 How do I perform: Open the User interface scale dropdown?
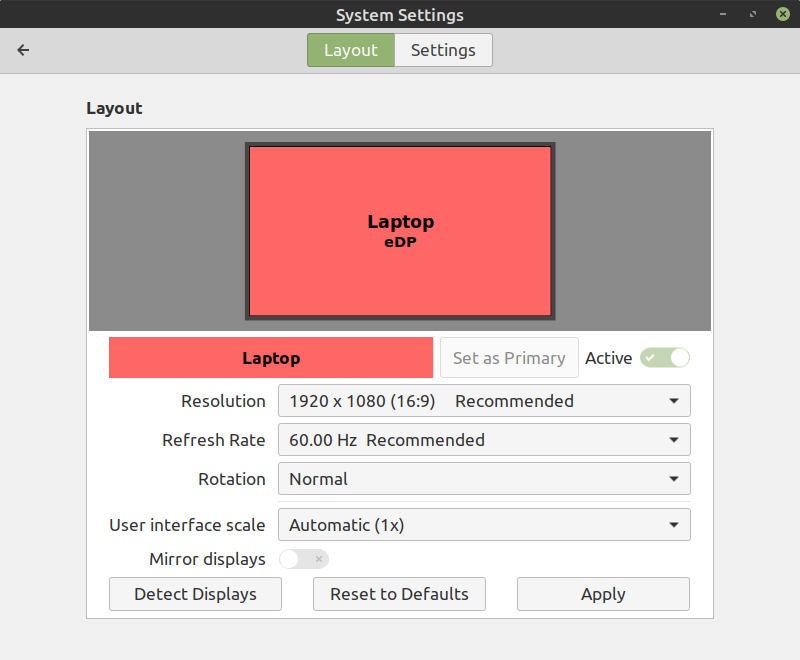pos(484,524)
